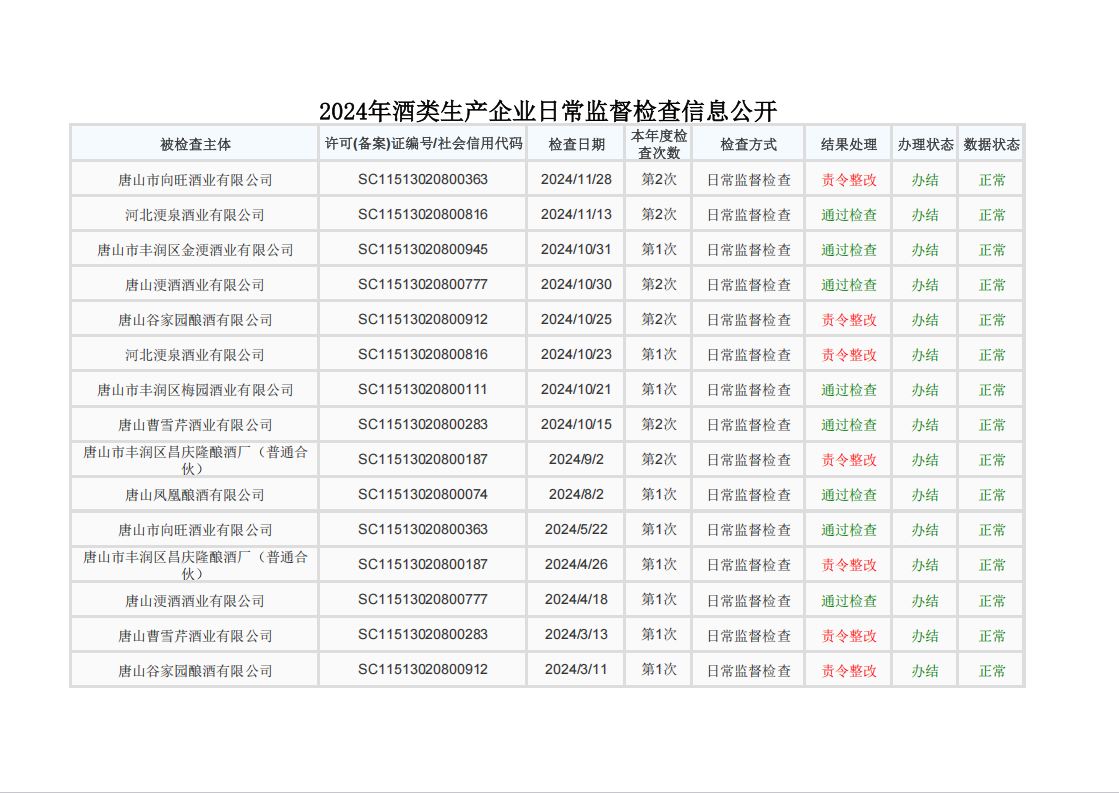Viewport: 1119px width, 793px height.
Task: Select the date cell 2024/3/11
Action: pos(576,669)
